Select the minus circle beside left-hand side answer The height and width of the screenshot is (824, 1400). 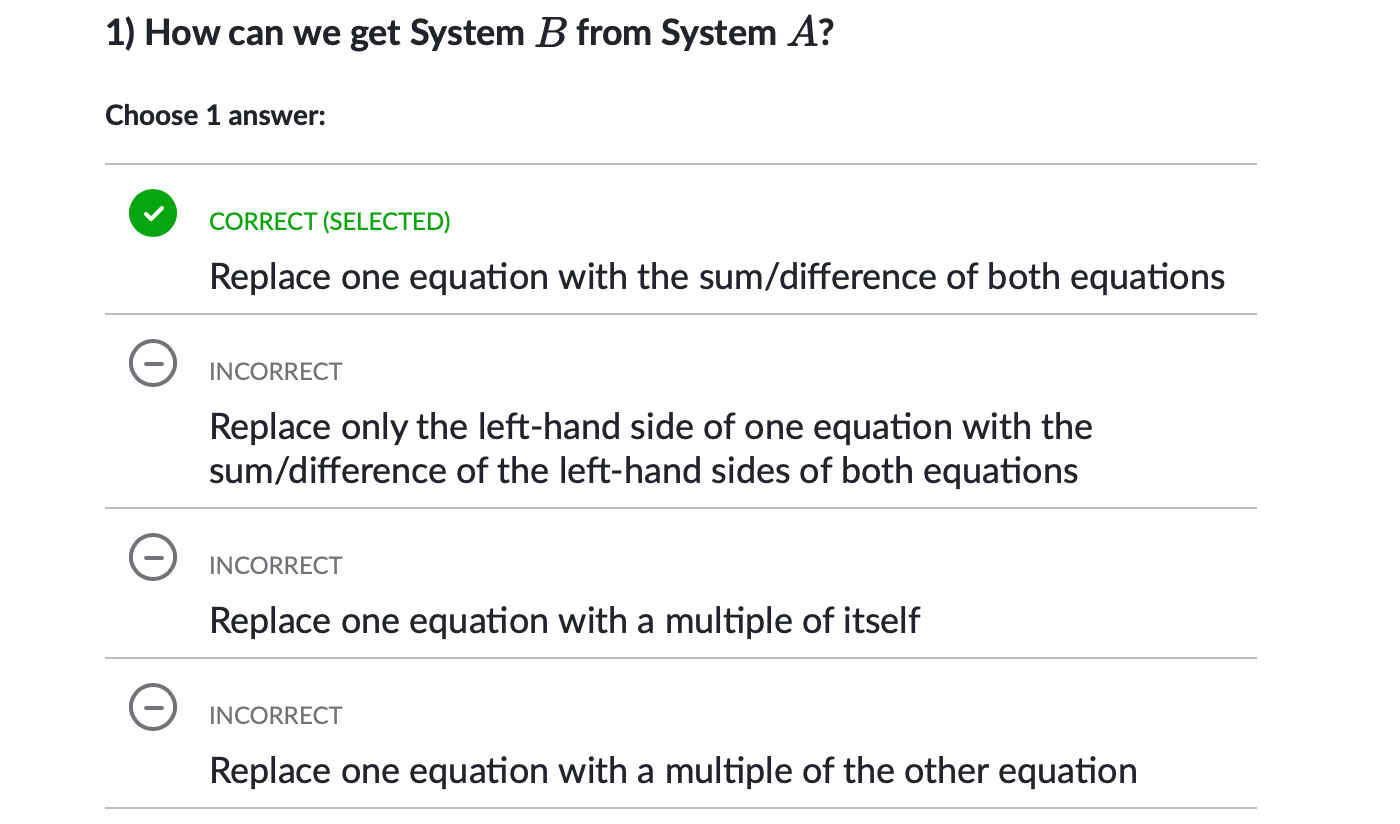tap(153, 364)
